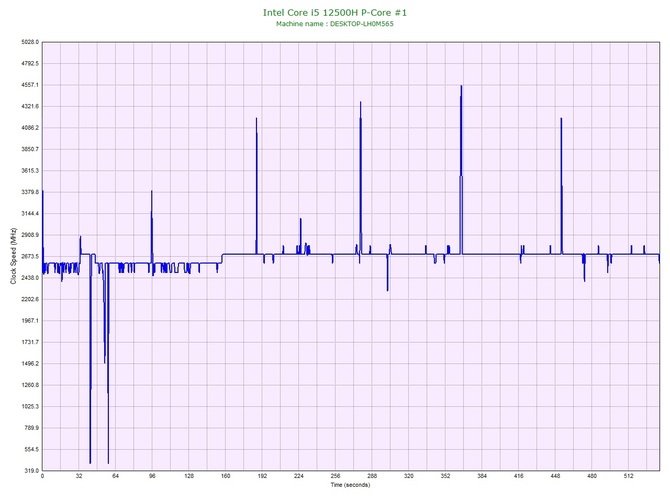This screenshot has width=670, height=502.
Task: Click the 2673.5 y-axis value
Action: pos(30,256)
